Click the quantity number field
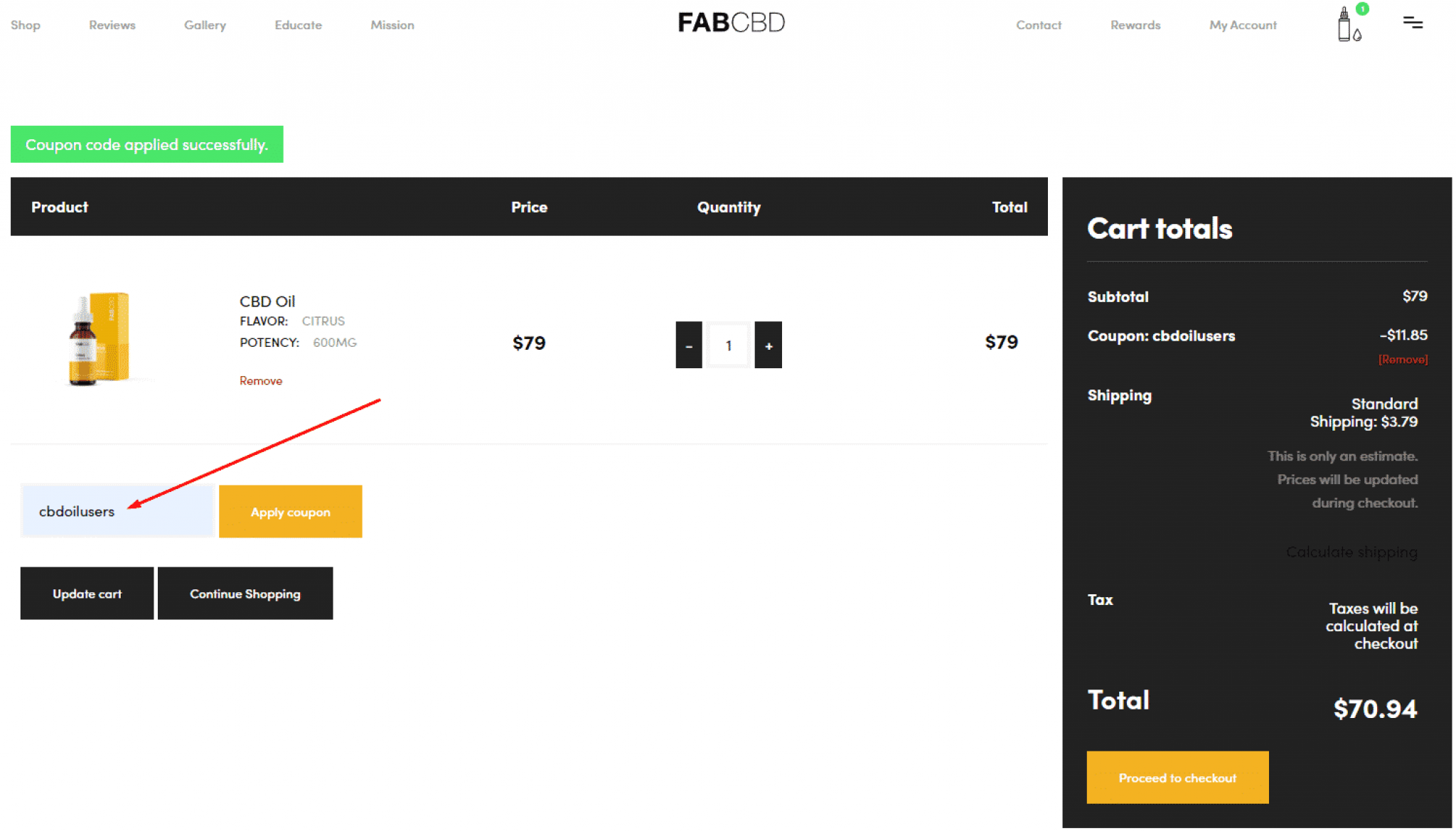 tap(728, 345)
